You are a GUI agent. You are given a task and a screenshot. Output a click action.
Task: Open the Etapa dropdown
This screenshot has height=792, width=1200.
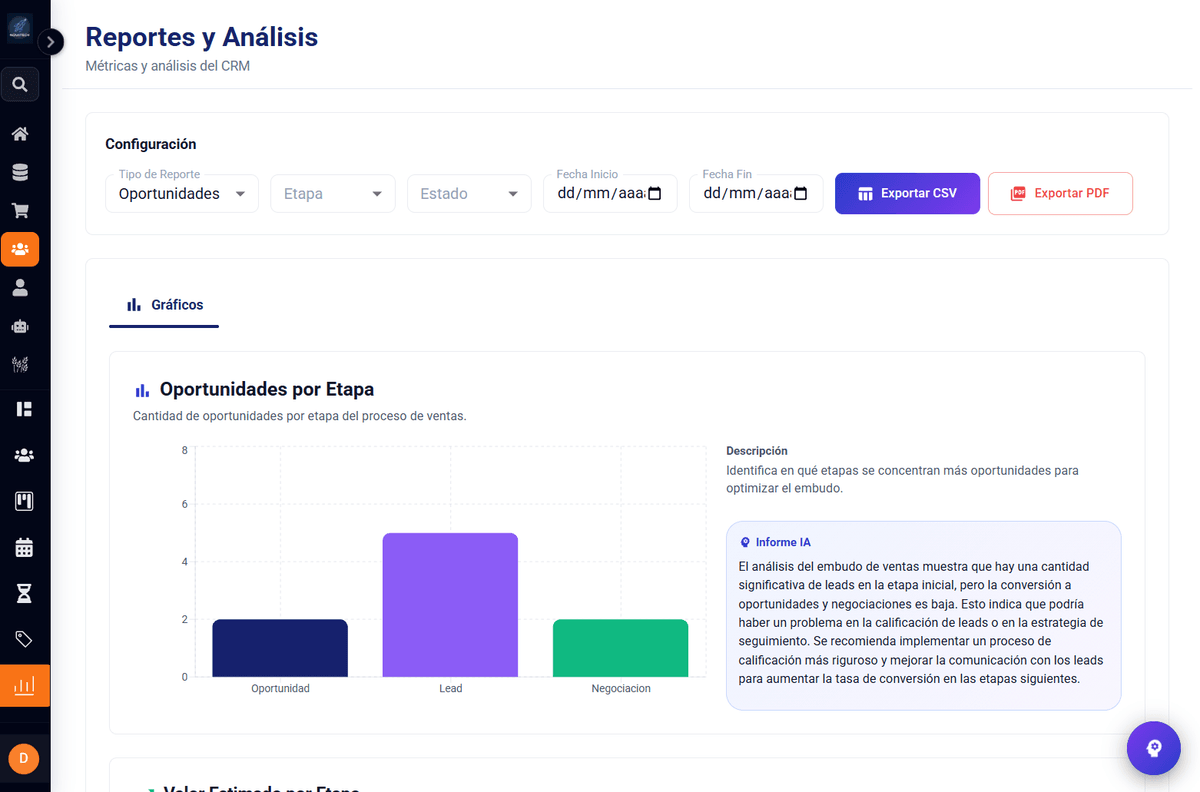point(333,194)
